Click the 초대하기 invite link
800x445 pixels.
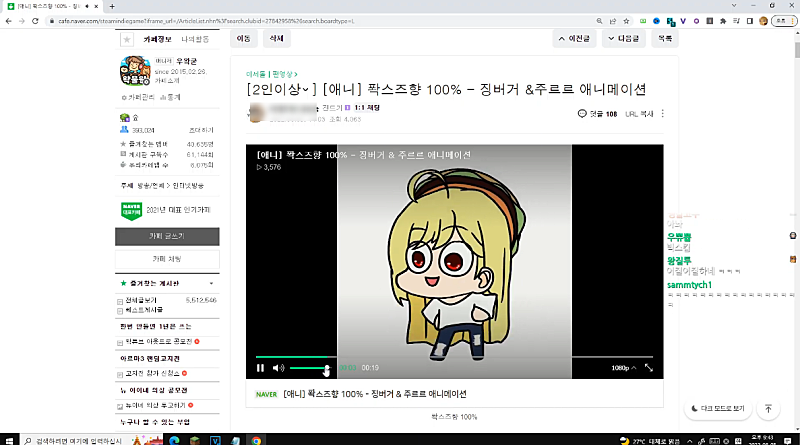coord(202,130)
